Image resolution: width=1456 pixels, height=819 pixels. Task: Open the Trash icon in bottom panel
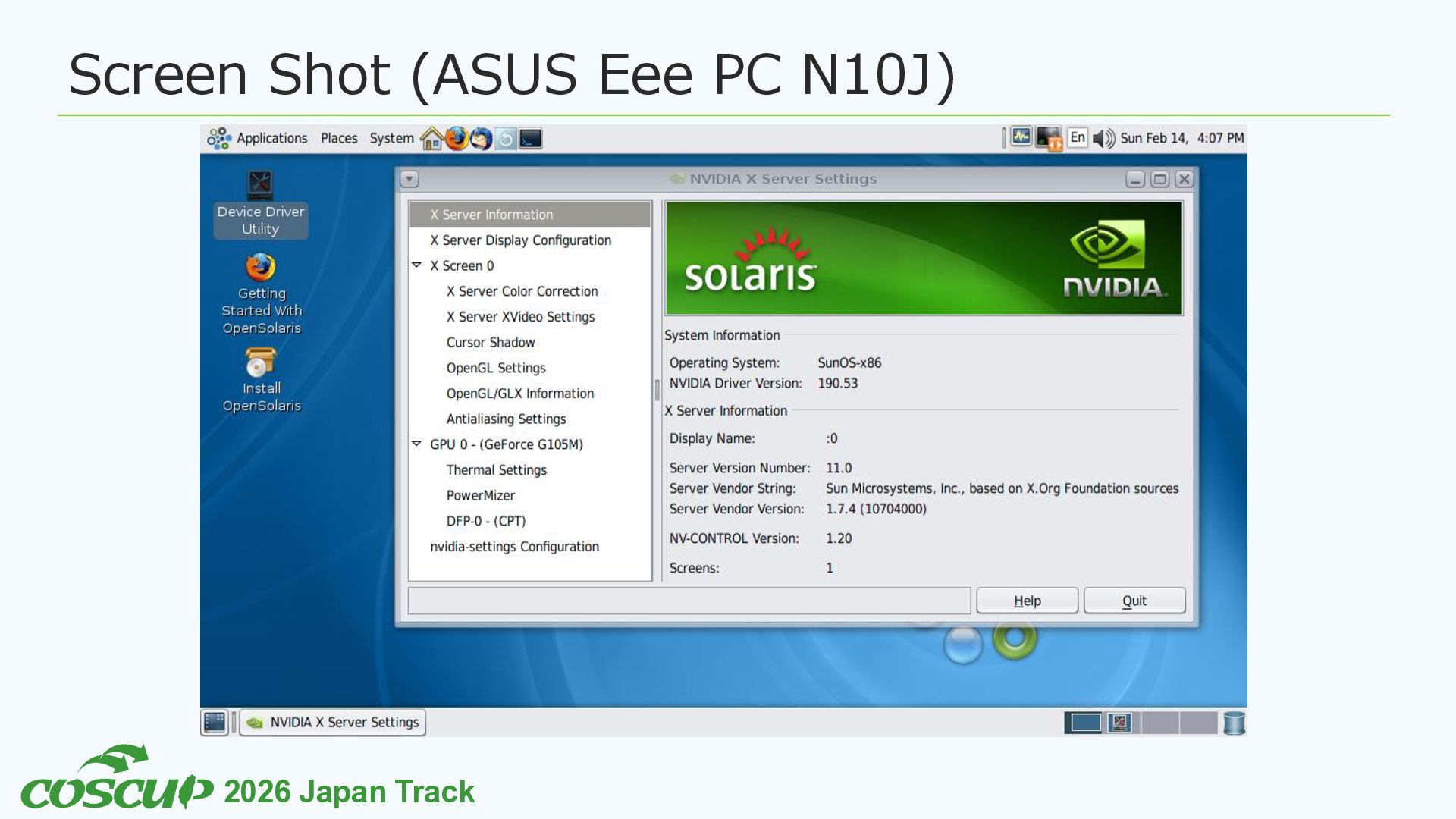click(1234, 723)
